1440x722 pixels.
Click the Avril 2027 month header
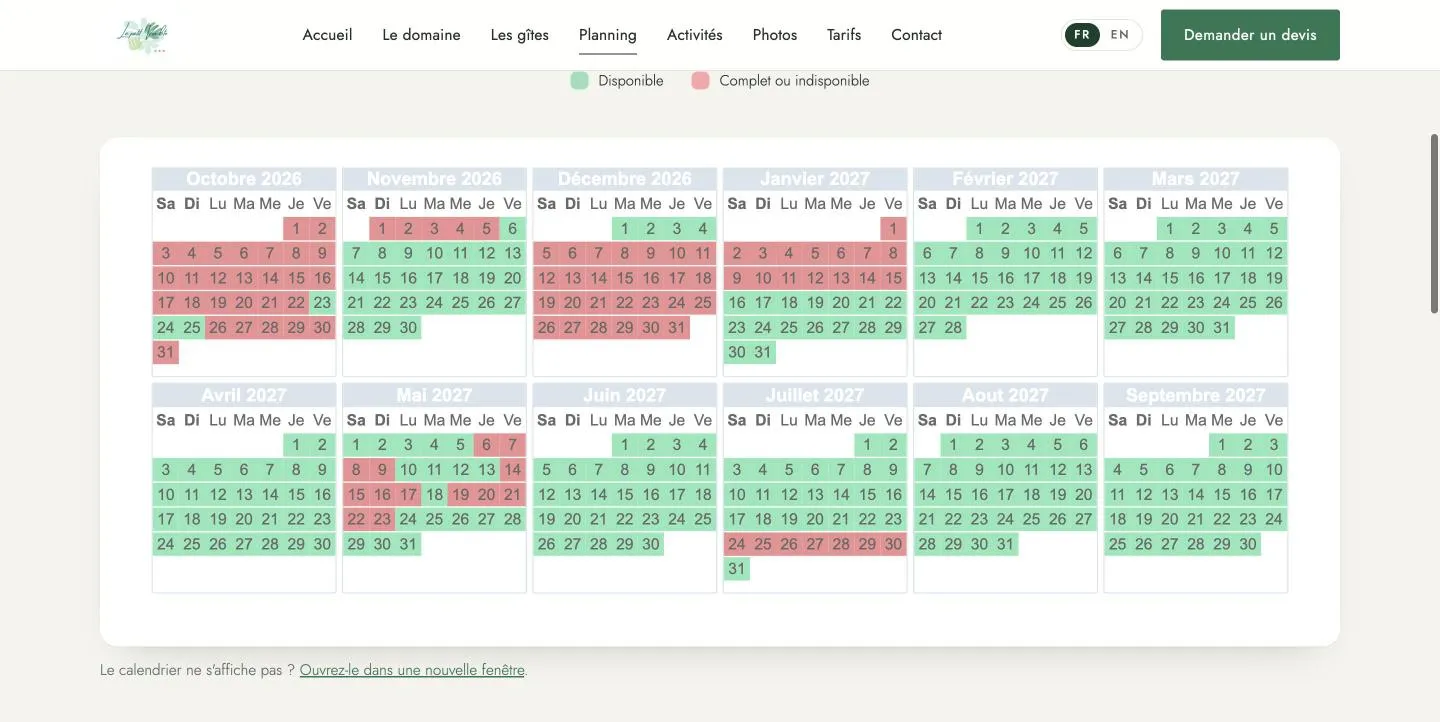[244, 395]
